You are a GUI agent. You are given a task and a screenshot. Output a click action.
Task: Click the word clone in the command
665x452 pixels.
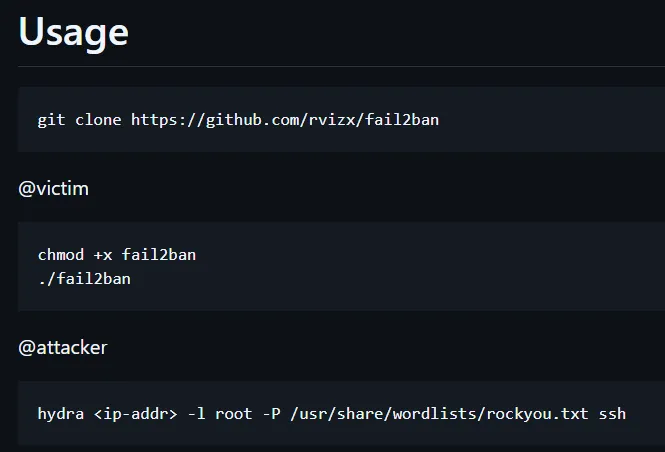(97, 120)
